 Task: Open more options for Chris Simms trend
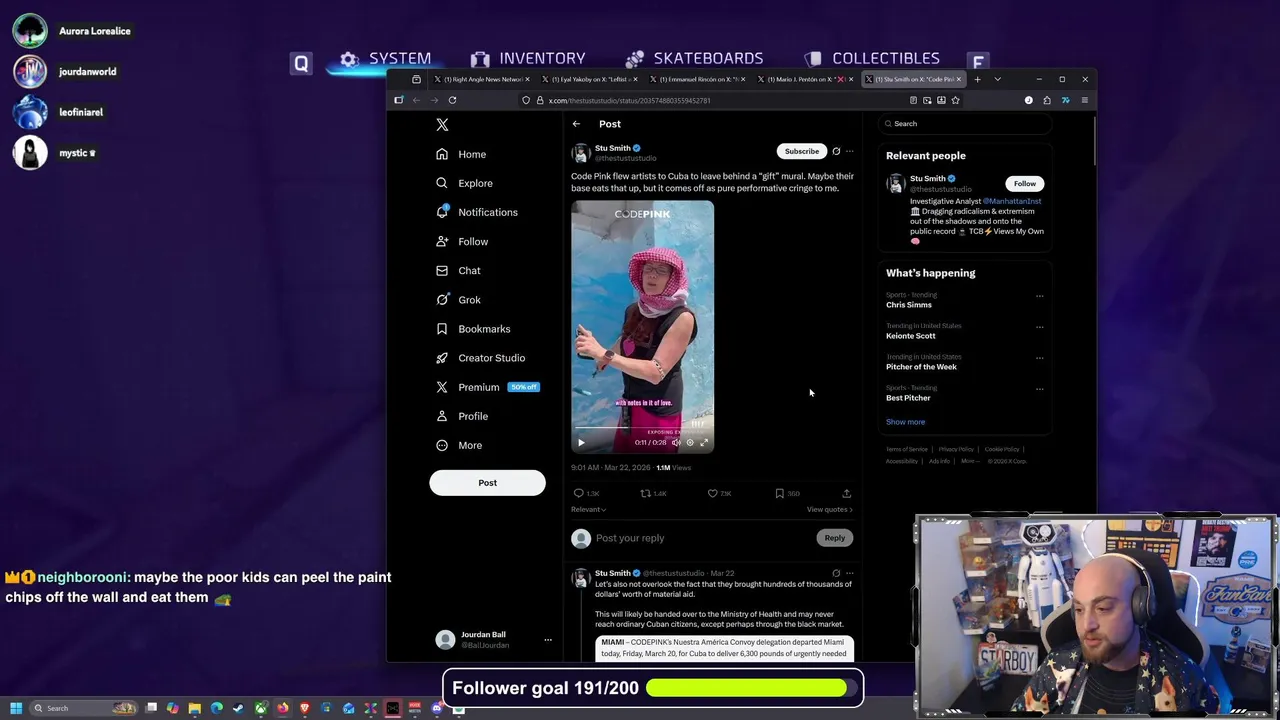click(1039, 296)
